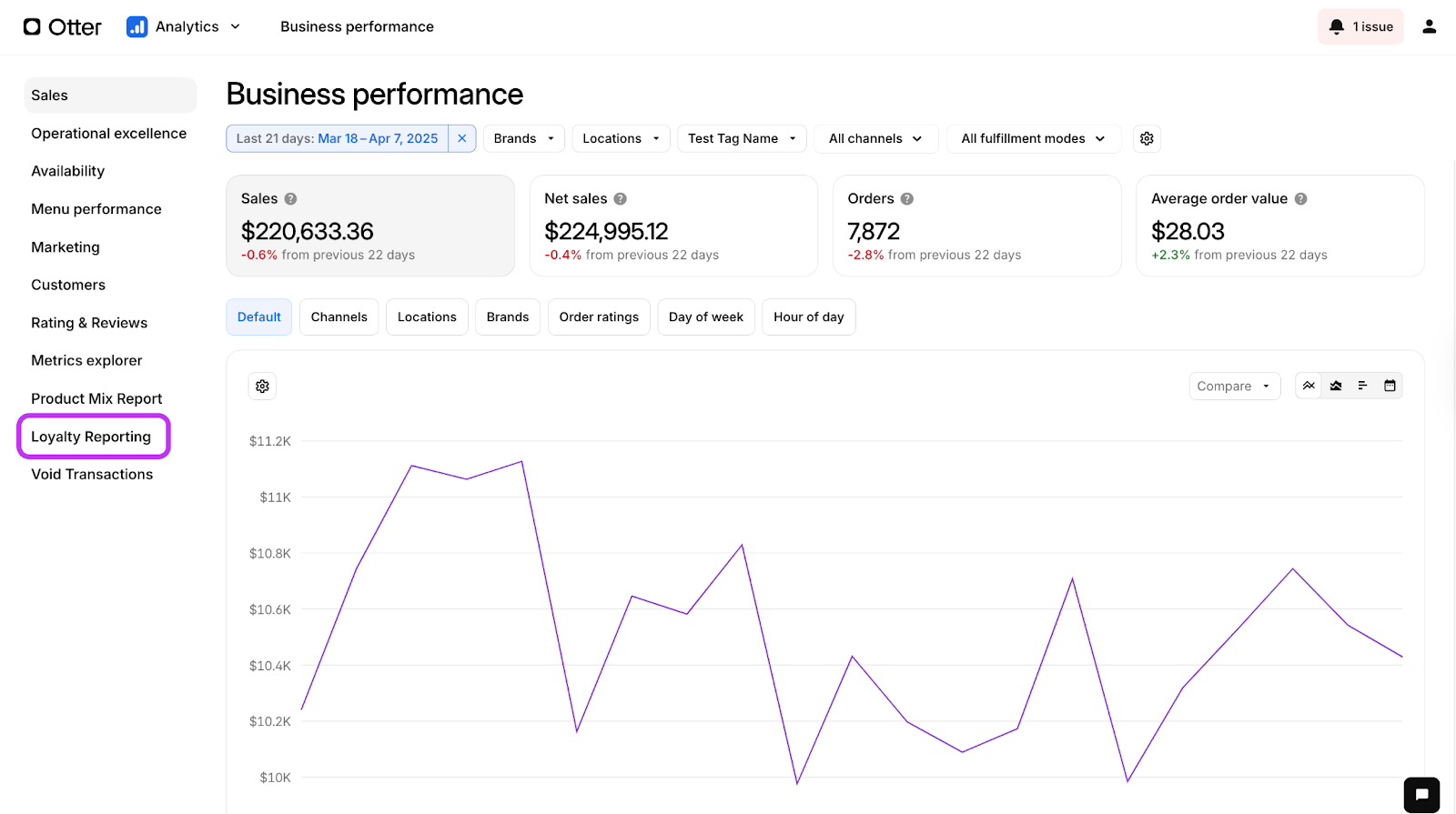View the 1 issue notification
The height and width of the screenshot is (814, 1456).
(x=1360, y=27)
